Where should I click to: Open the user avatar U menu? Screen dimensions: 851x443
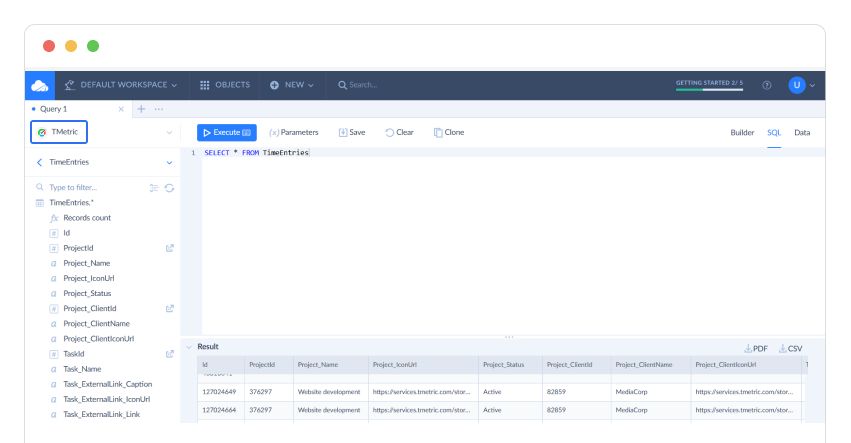(796, 85)
